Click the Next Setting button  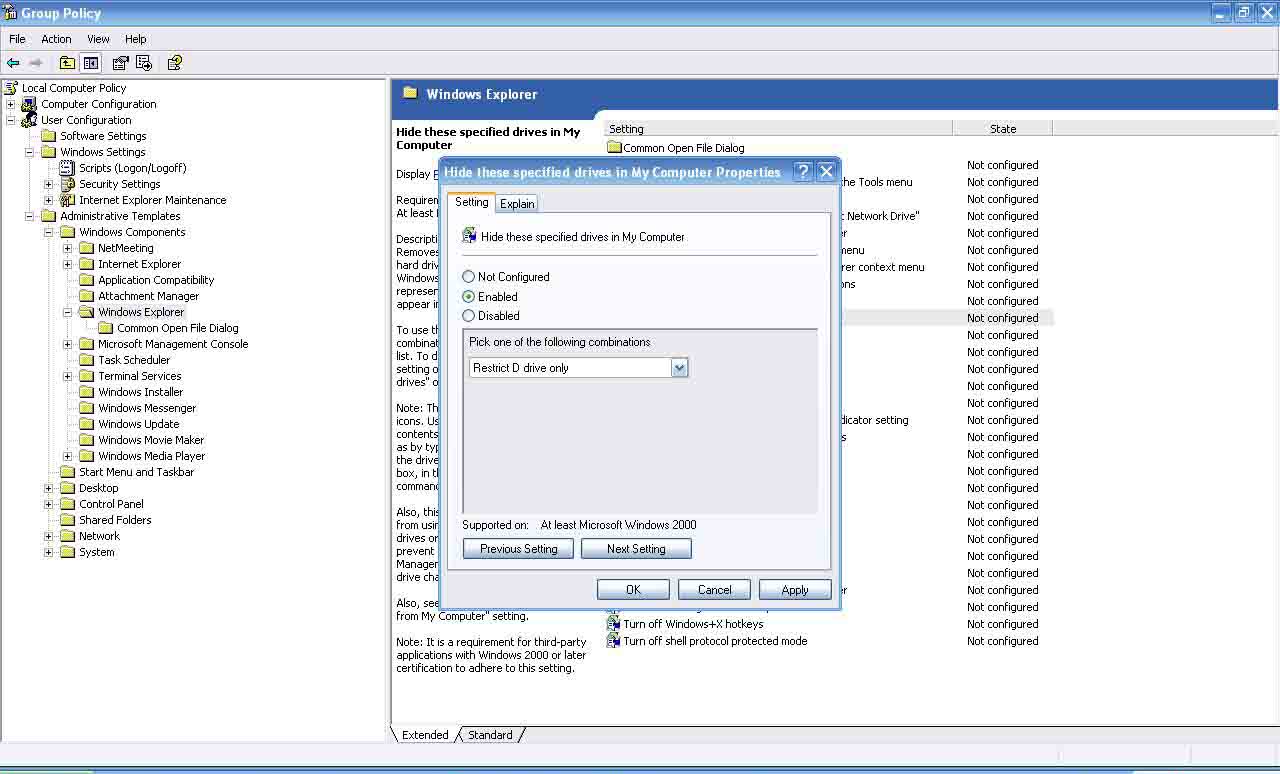point(636,549)
